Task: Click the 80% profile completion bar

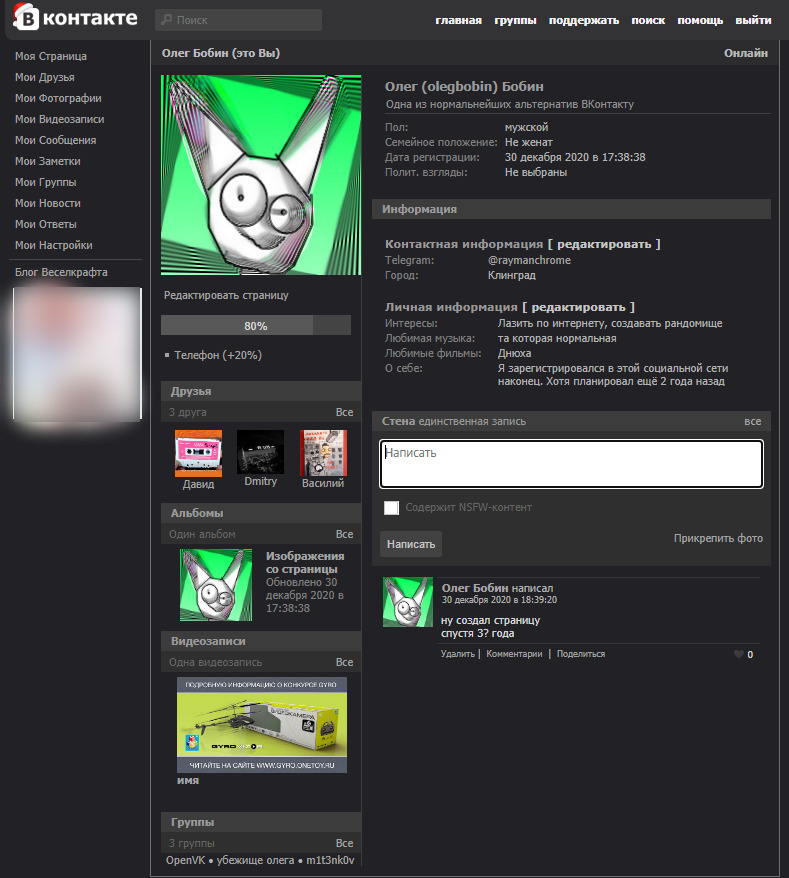Action: pyautogui.click(x=256, y=325)
